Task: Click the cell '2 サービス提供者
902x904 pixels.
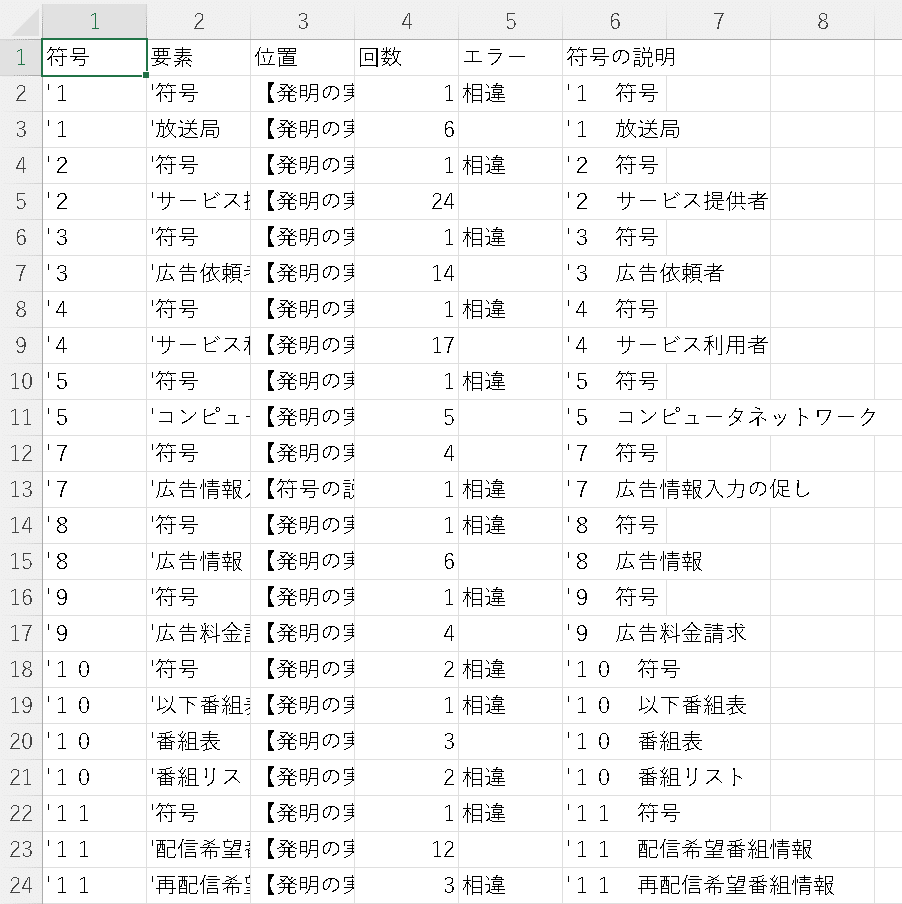Action: coord(667,201)
